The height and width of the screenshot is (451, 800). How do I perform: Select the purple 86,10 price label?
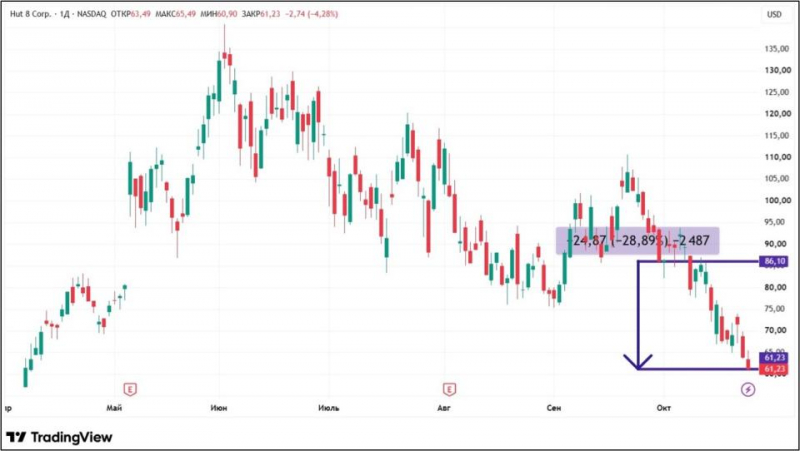[x=773, y=261]
